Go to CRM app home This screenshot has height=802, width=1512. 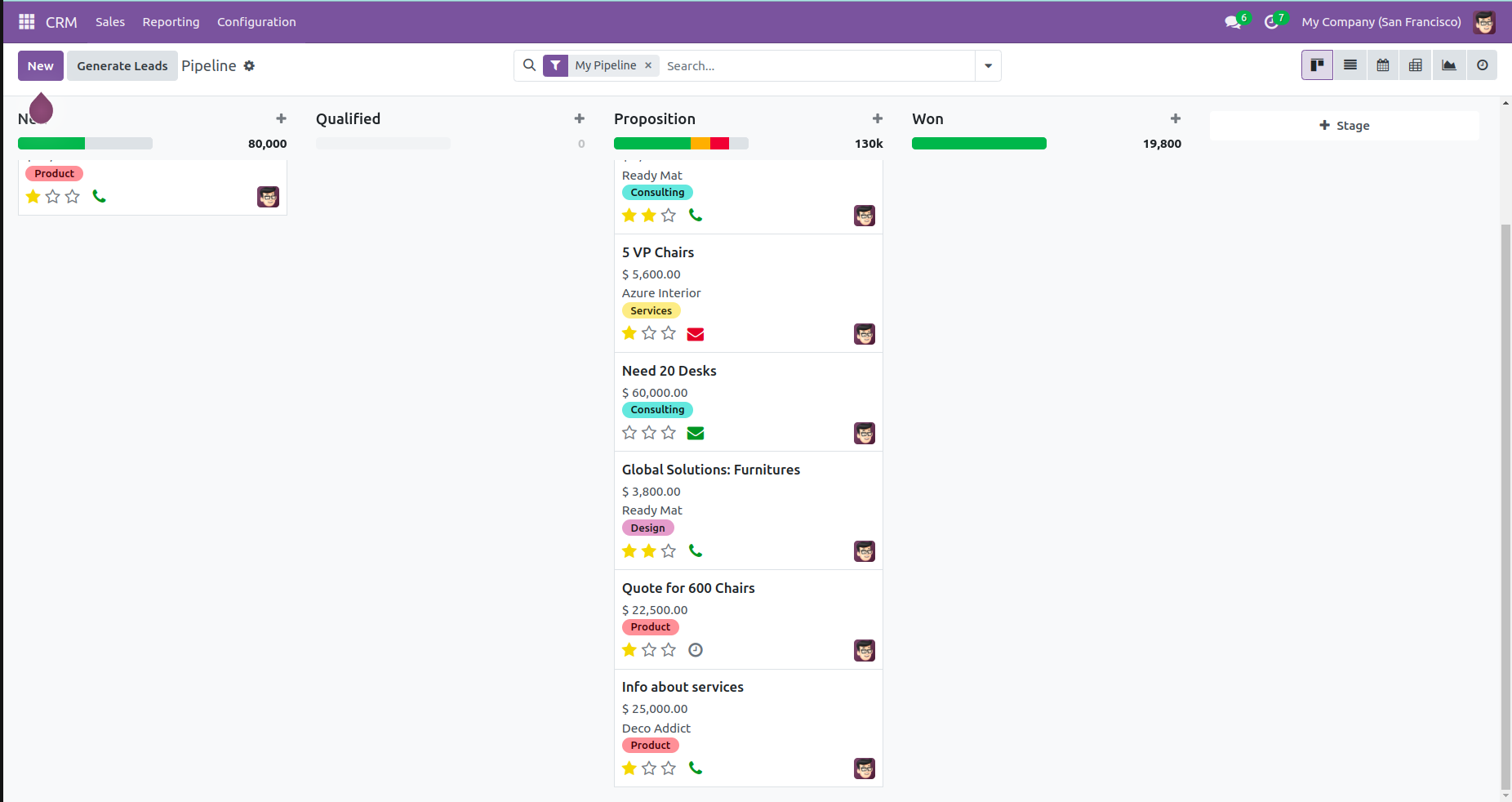[61, 22]
